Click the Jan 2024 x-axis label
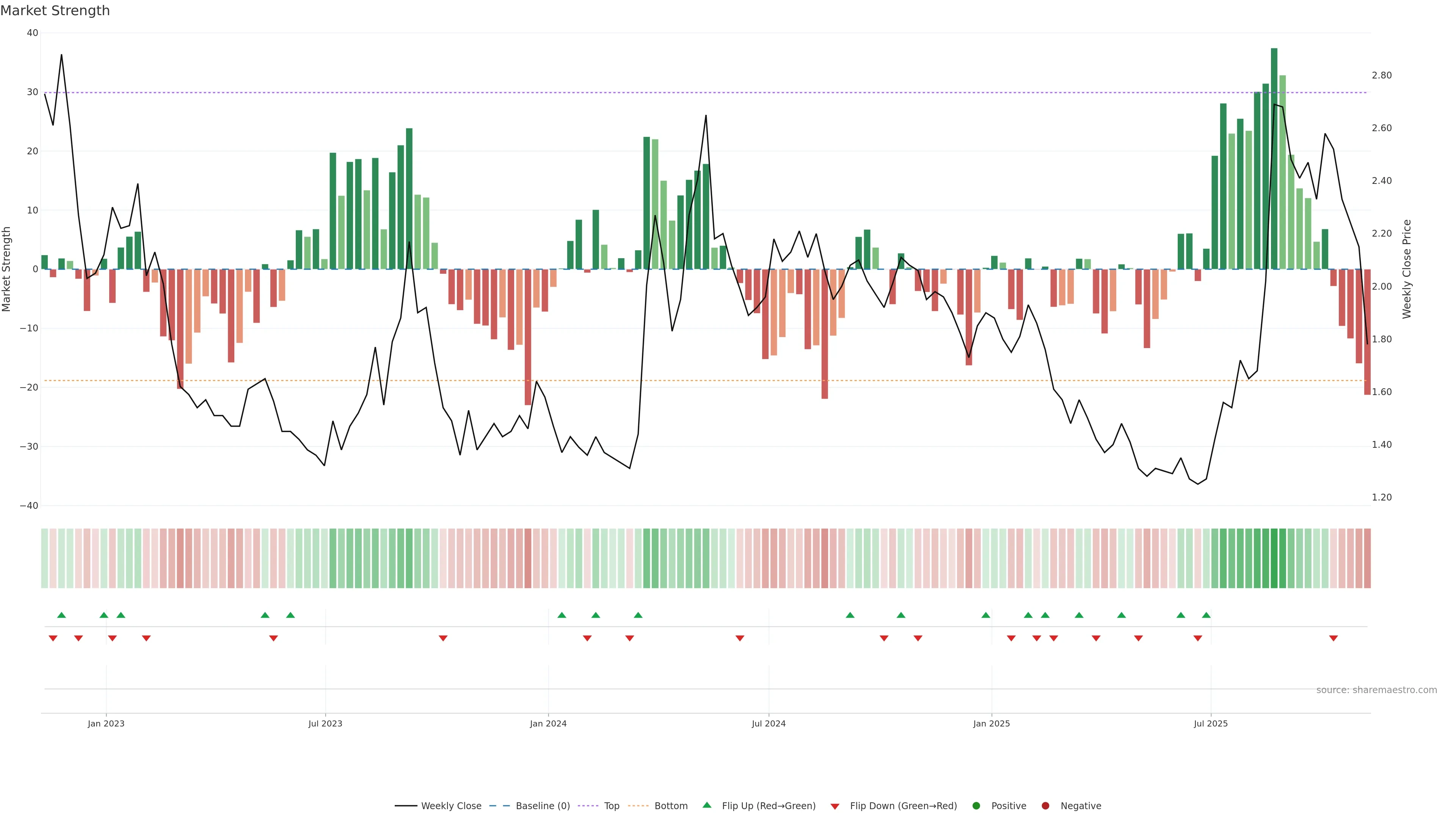This screenshot has width=1456, height=819. point(548,723)
